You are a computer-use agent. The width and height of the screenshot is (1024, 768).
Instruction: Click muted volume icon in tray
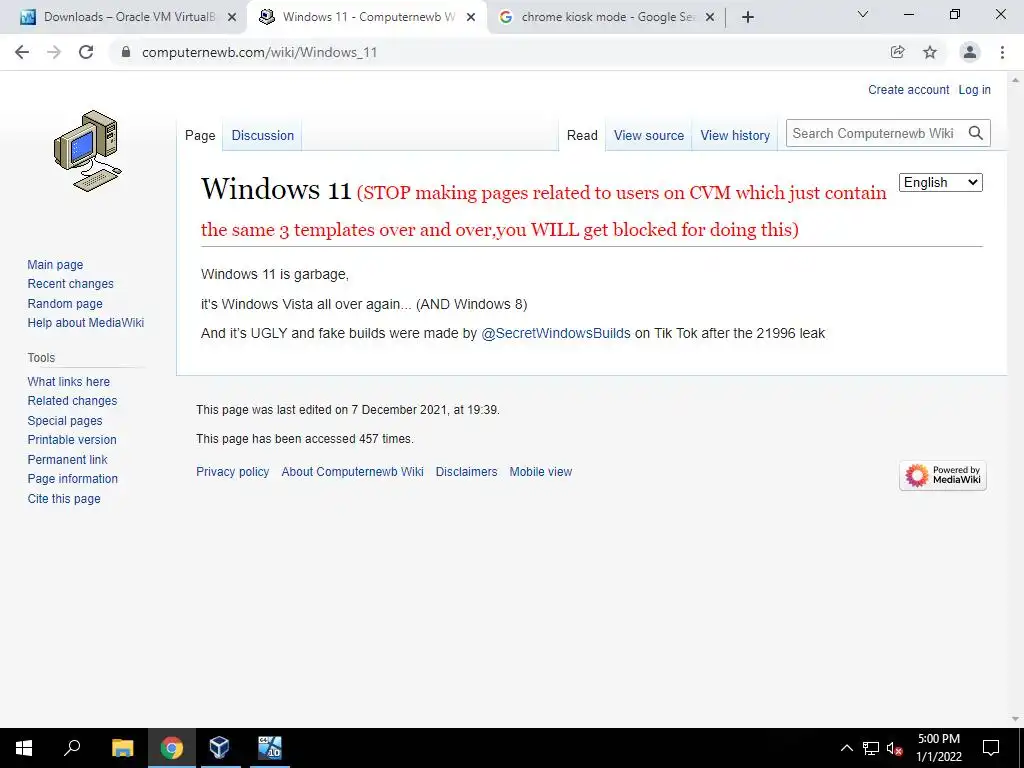point(895,748)
